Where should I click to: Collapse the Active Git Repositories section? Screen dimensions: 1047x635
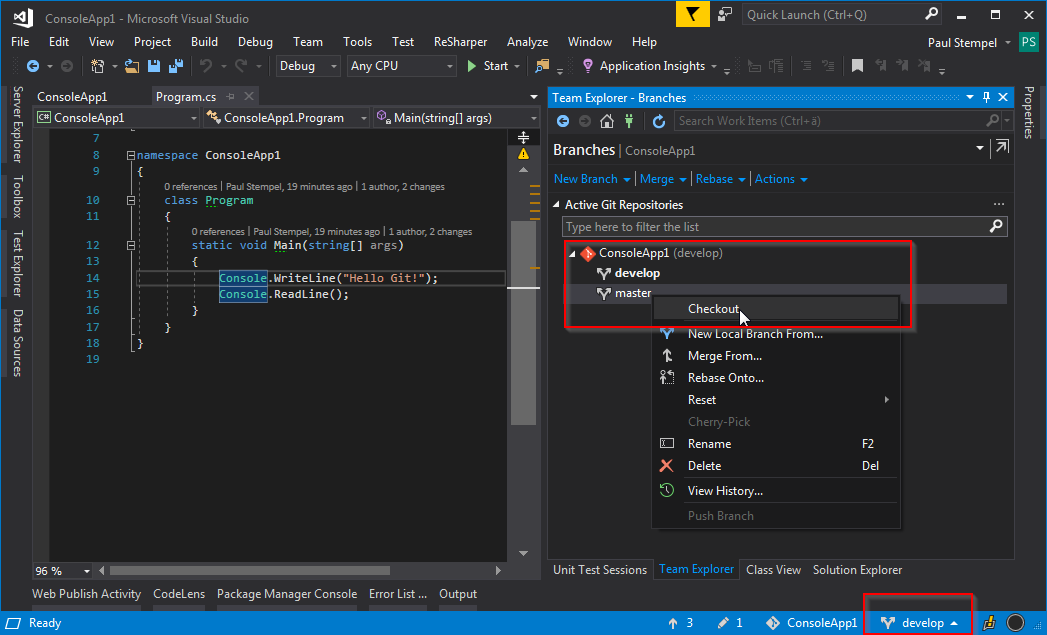(558, 205)
